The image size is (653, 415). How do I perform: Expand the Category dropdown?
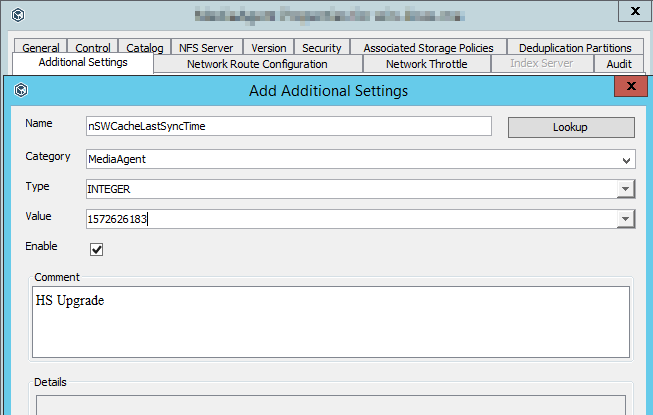626,159
